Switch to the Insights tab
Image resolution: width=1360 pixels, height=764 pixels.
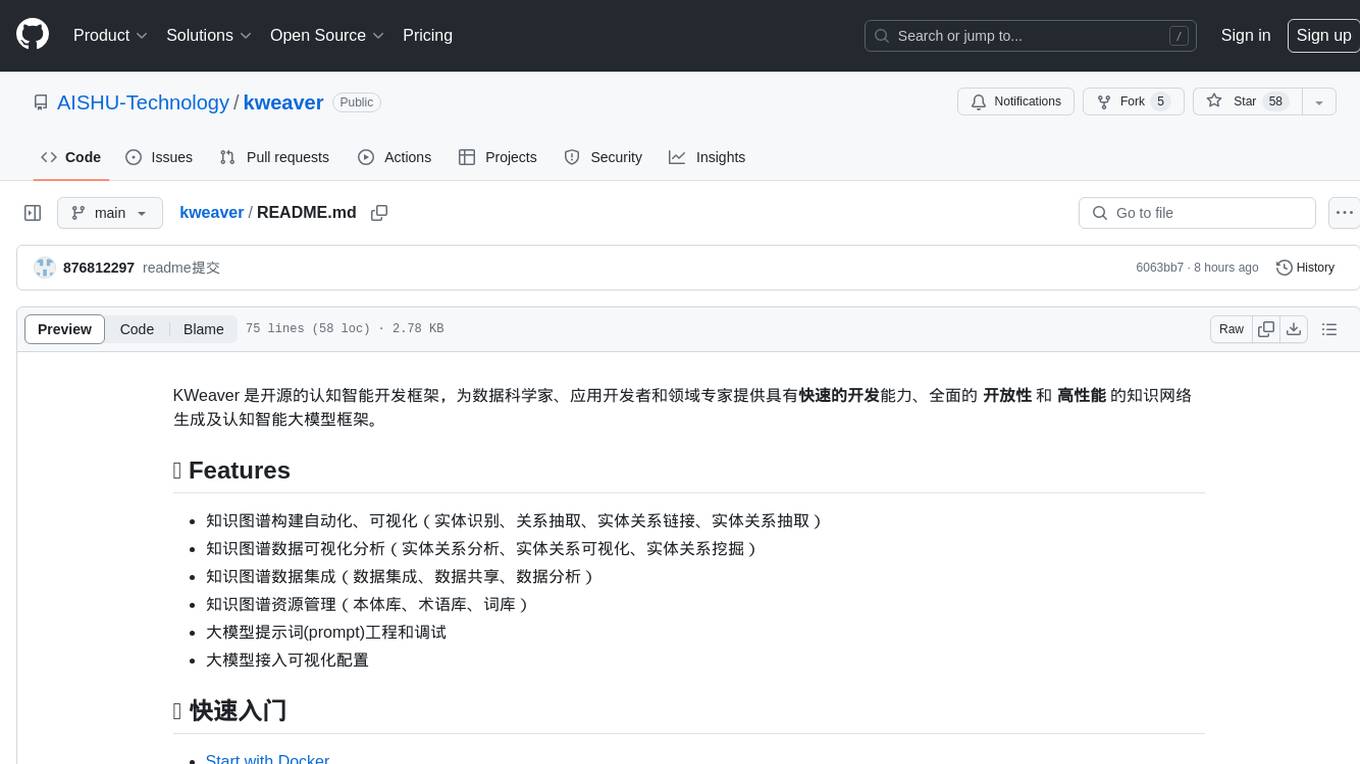(x=707, y=157)
